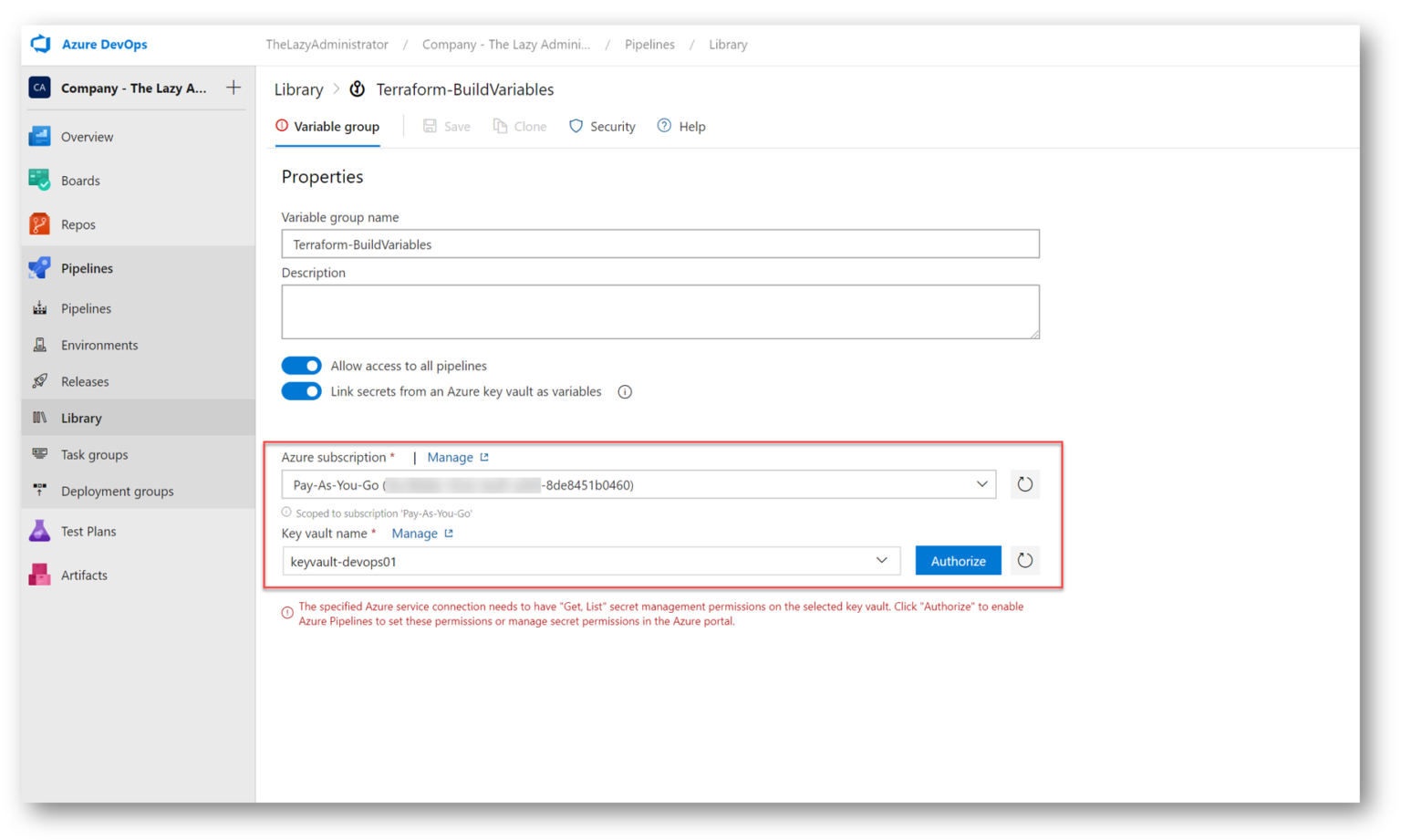Open the Releases rocket icon
Image resolution: width=1401 pixels, height=840 pixels.
click(x=39, y=381)
